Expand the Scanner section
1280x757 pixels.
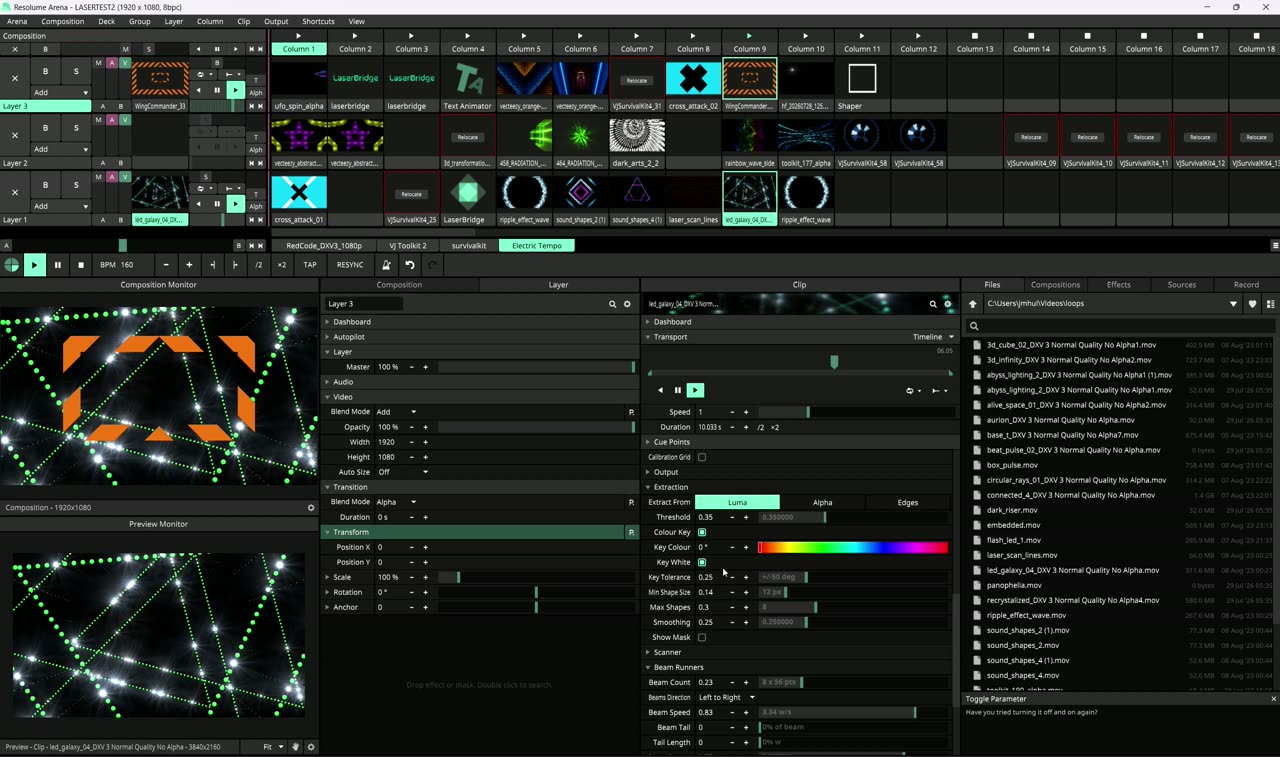tap(666, 652)
